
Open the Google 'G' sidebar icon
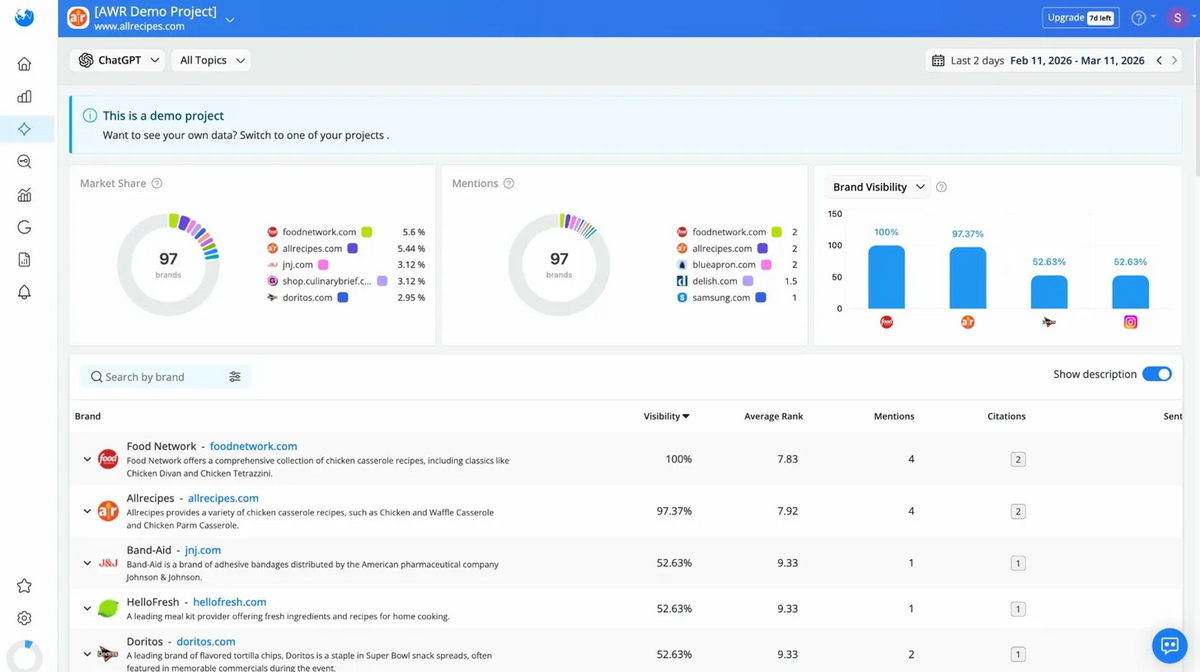(24, 227)
